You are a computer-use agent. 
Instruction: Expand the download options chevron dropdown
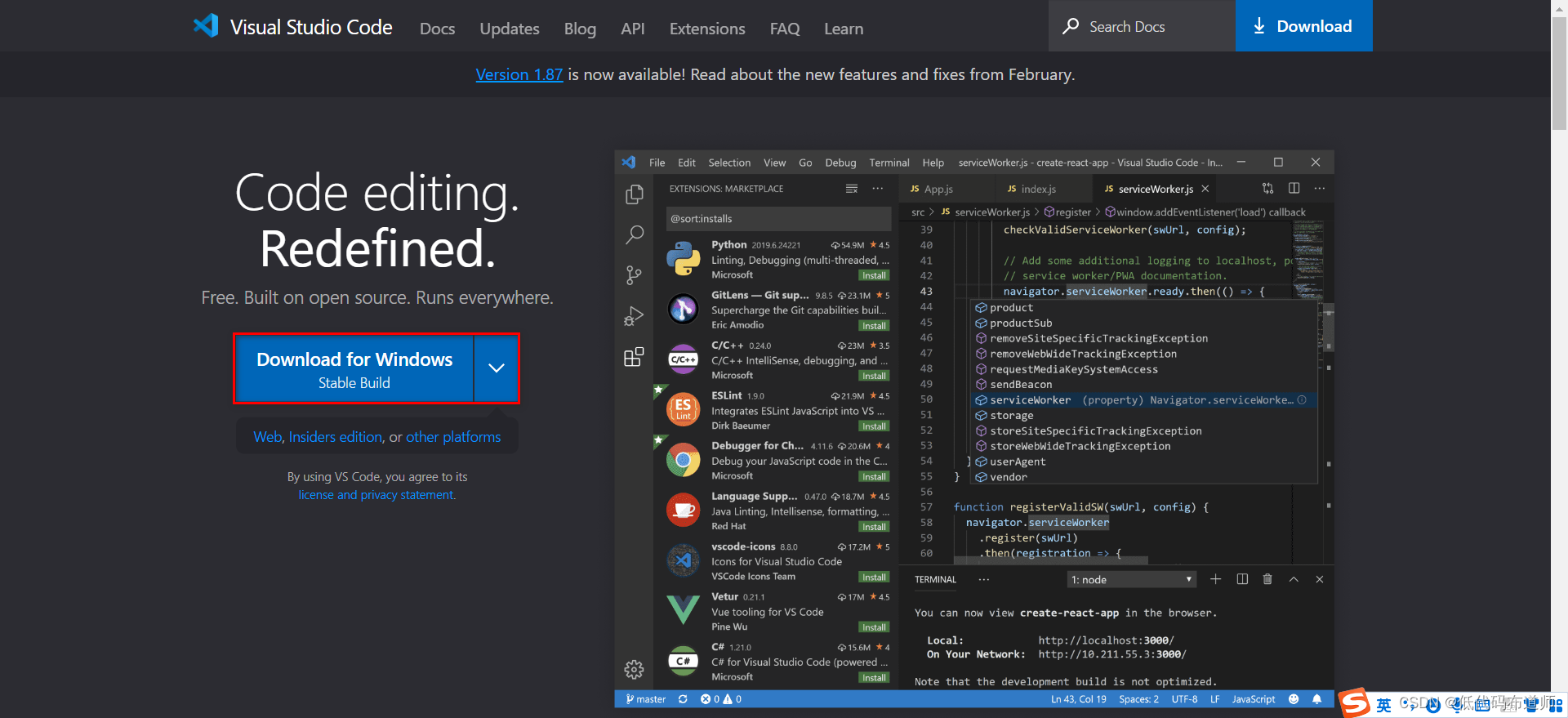coord(497,368)
